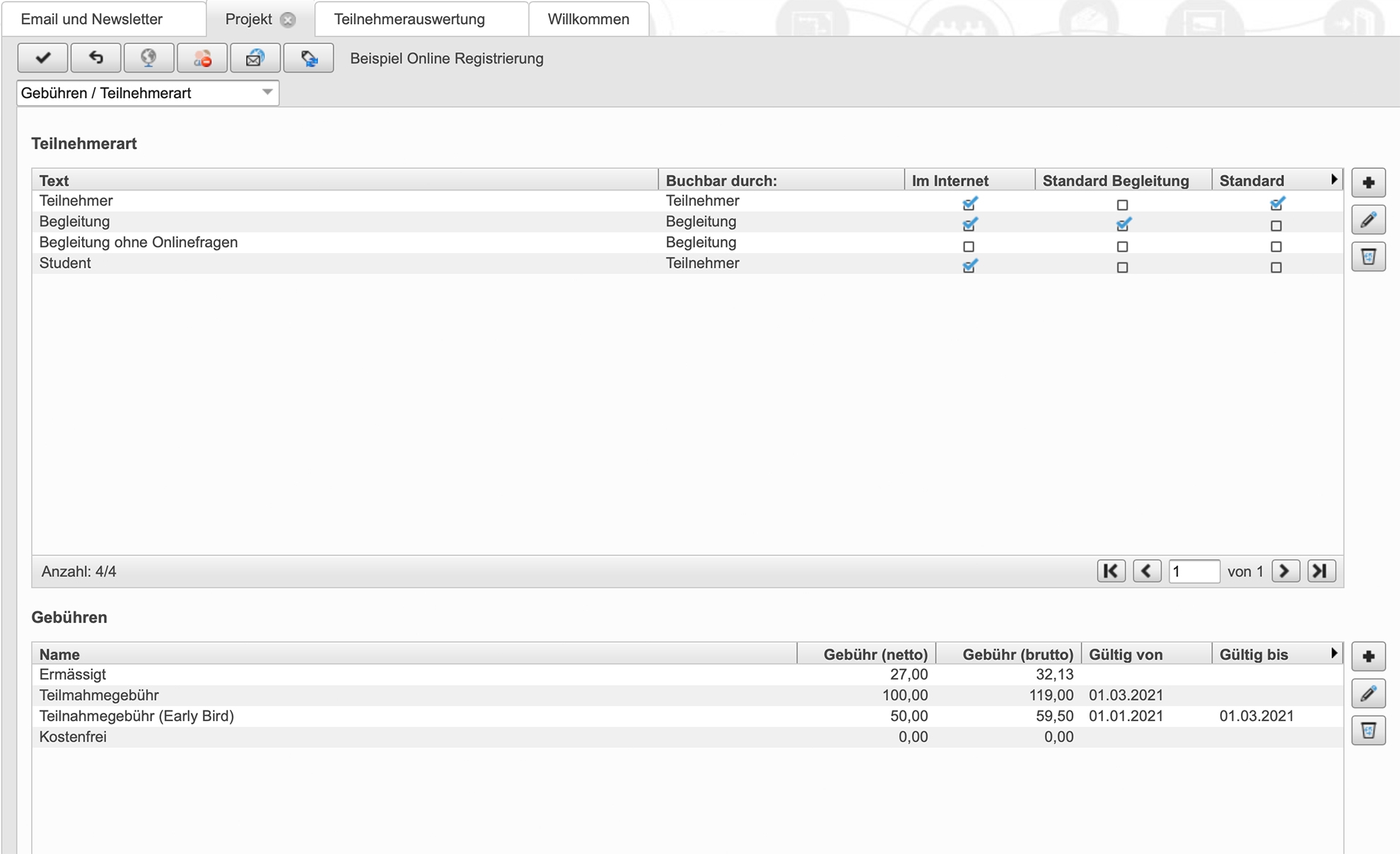1400x854 pixels.
Task: Switch to the Teilnehmerauswertung tab
Action: 409,19
